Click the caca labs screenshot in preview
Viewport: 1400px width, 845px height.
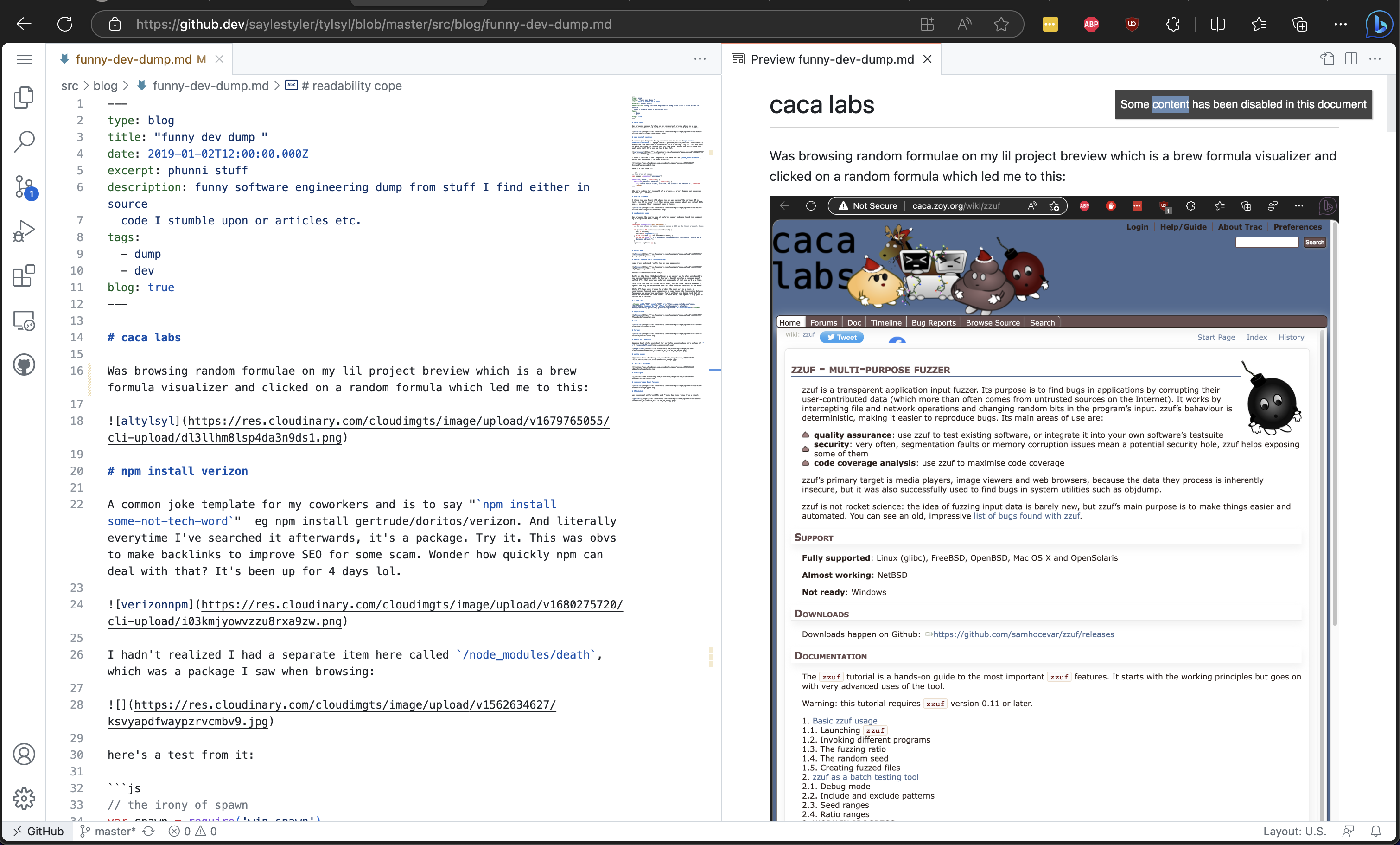point(1053,508)
